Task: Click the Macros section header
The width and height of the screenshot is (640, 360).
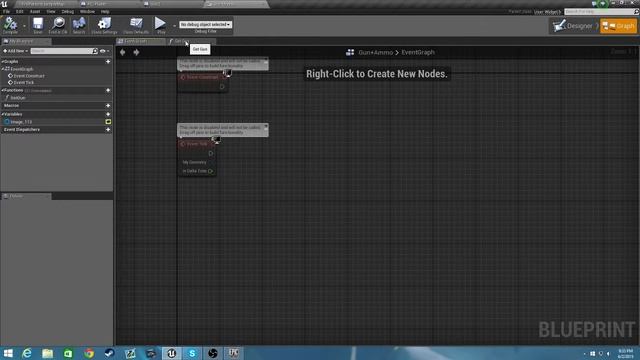Action: click(x=11, y=106)
